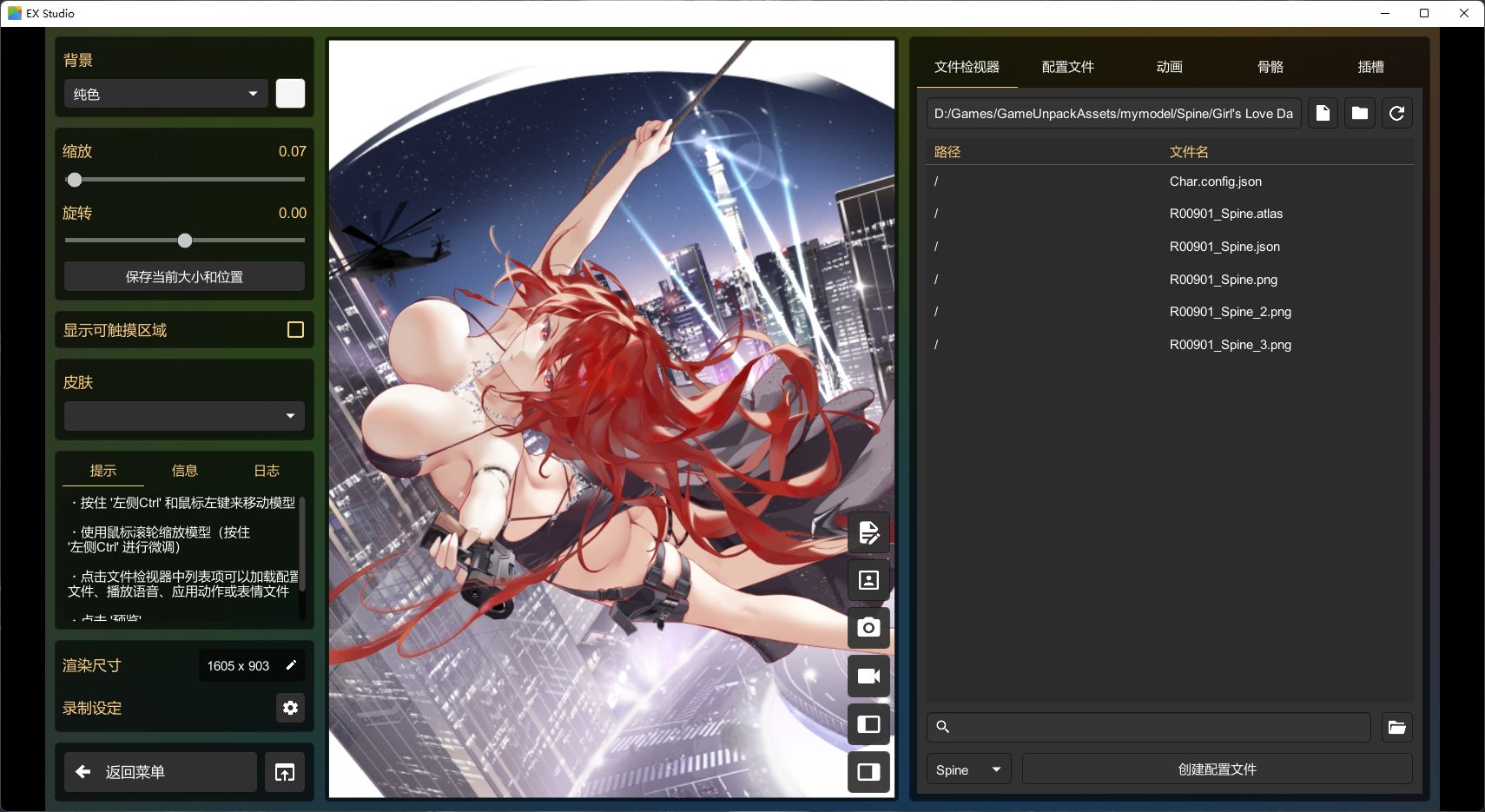Click the tips panel scrollbar
1485x812 pixels.
pos(302,545)
